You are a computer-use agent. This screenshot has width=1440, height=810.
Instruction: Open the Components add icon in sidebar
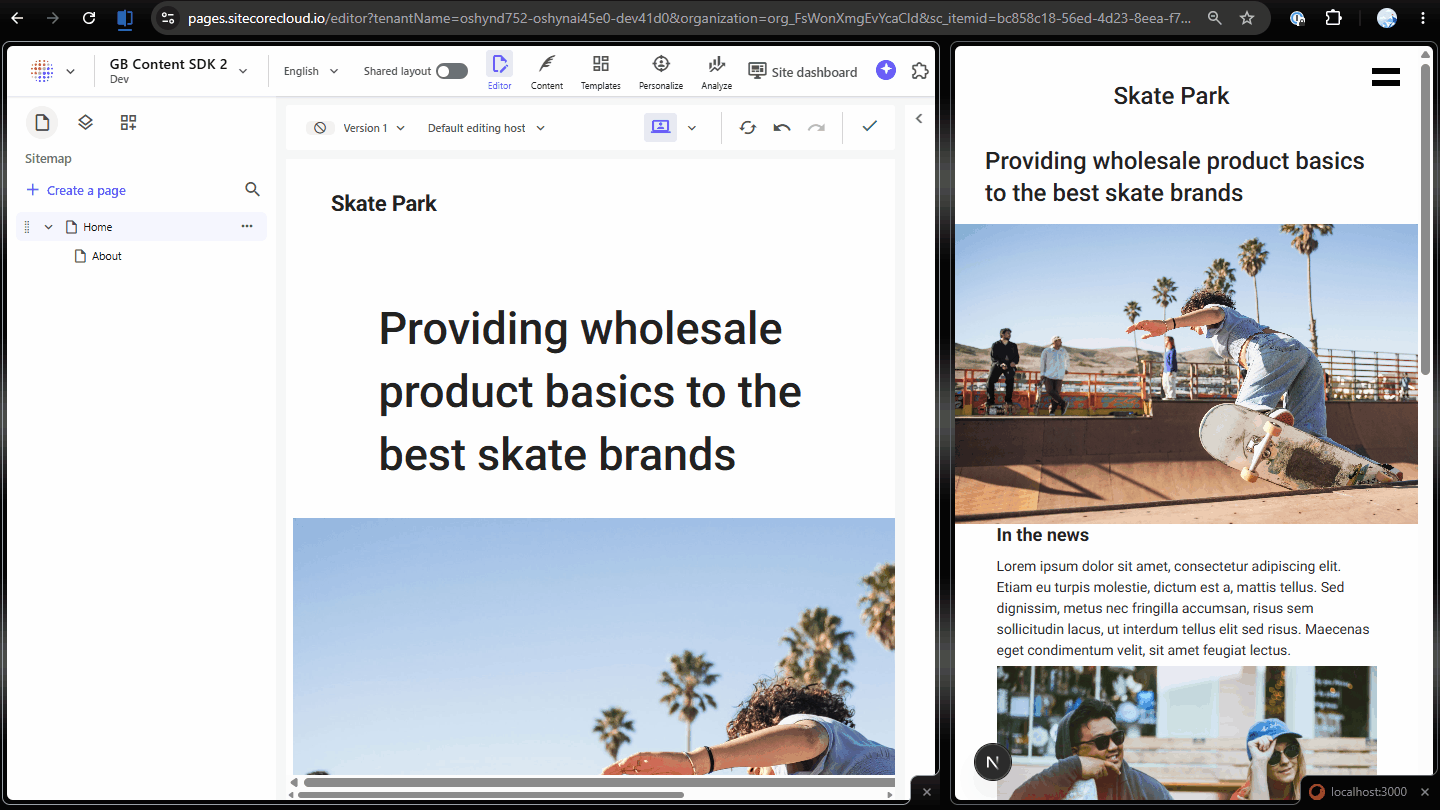(128, 122)
